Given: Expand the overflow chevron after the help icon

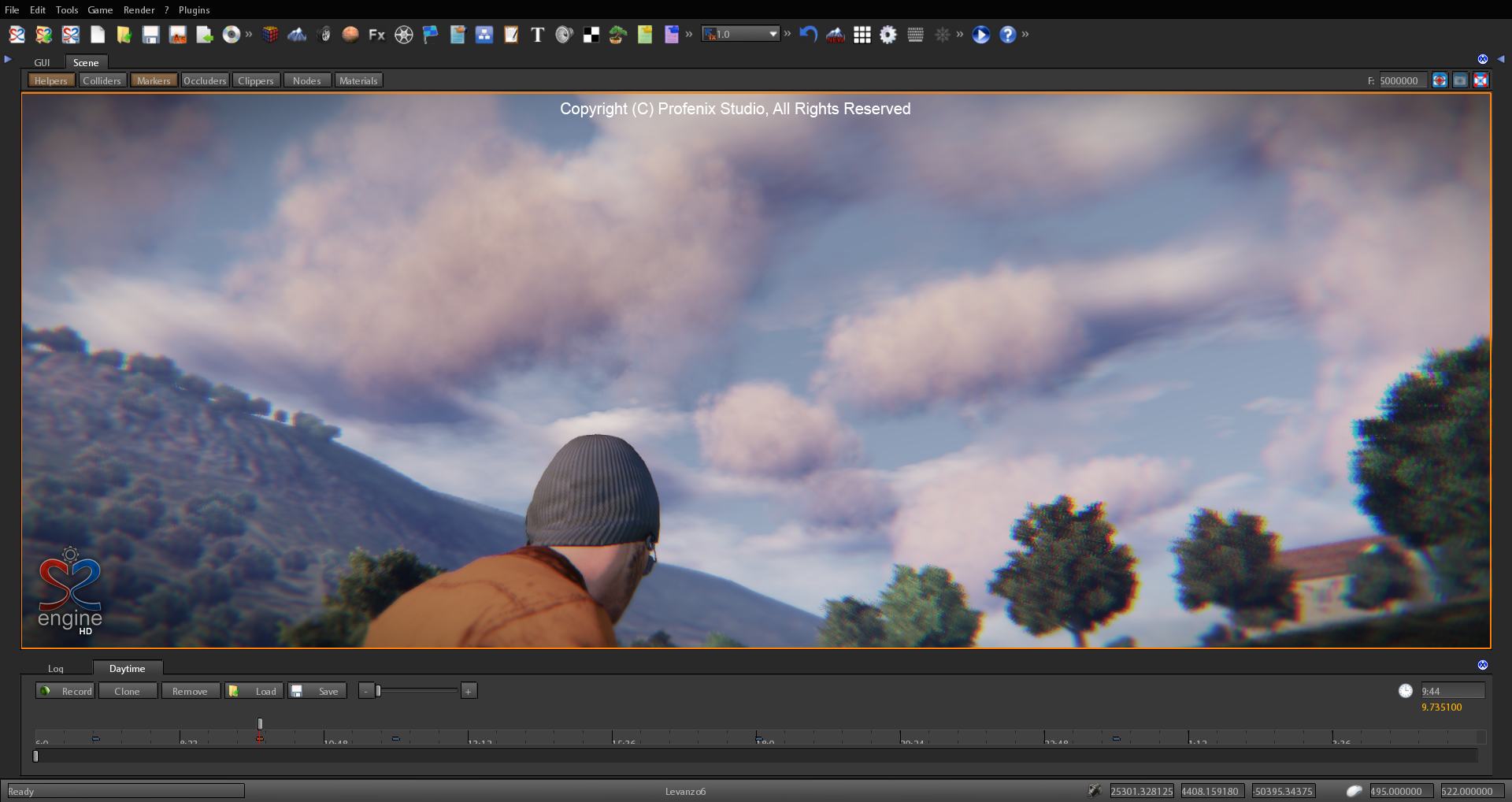Looking at the screenshot, I should point(1025,34).
